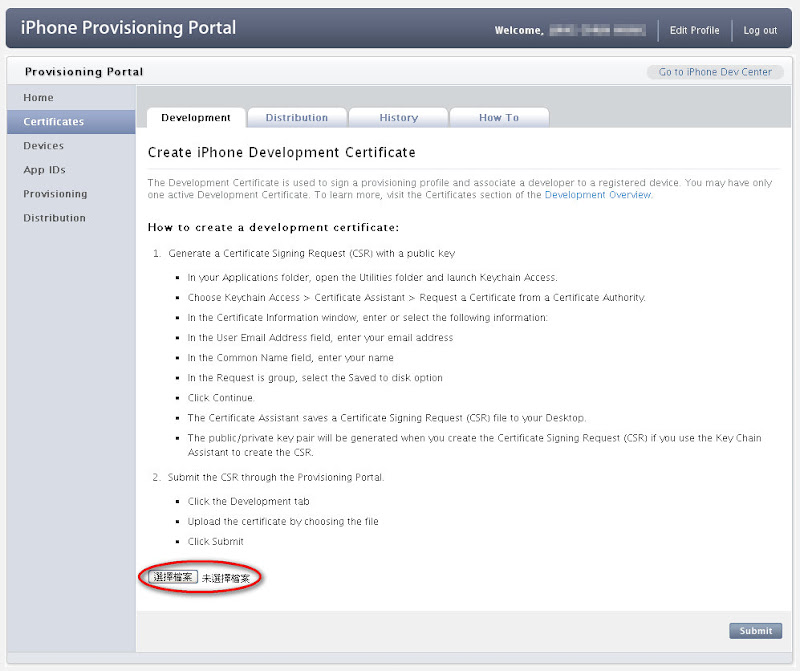Click the blurred username after Welcome

click(x=598, y=31)
